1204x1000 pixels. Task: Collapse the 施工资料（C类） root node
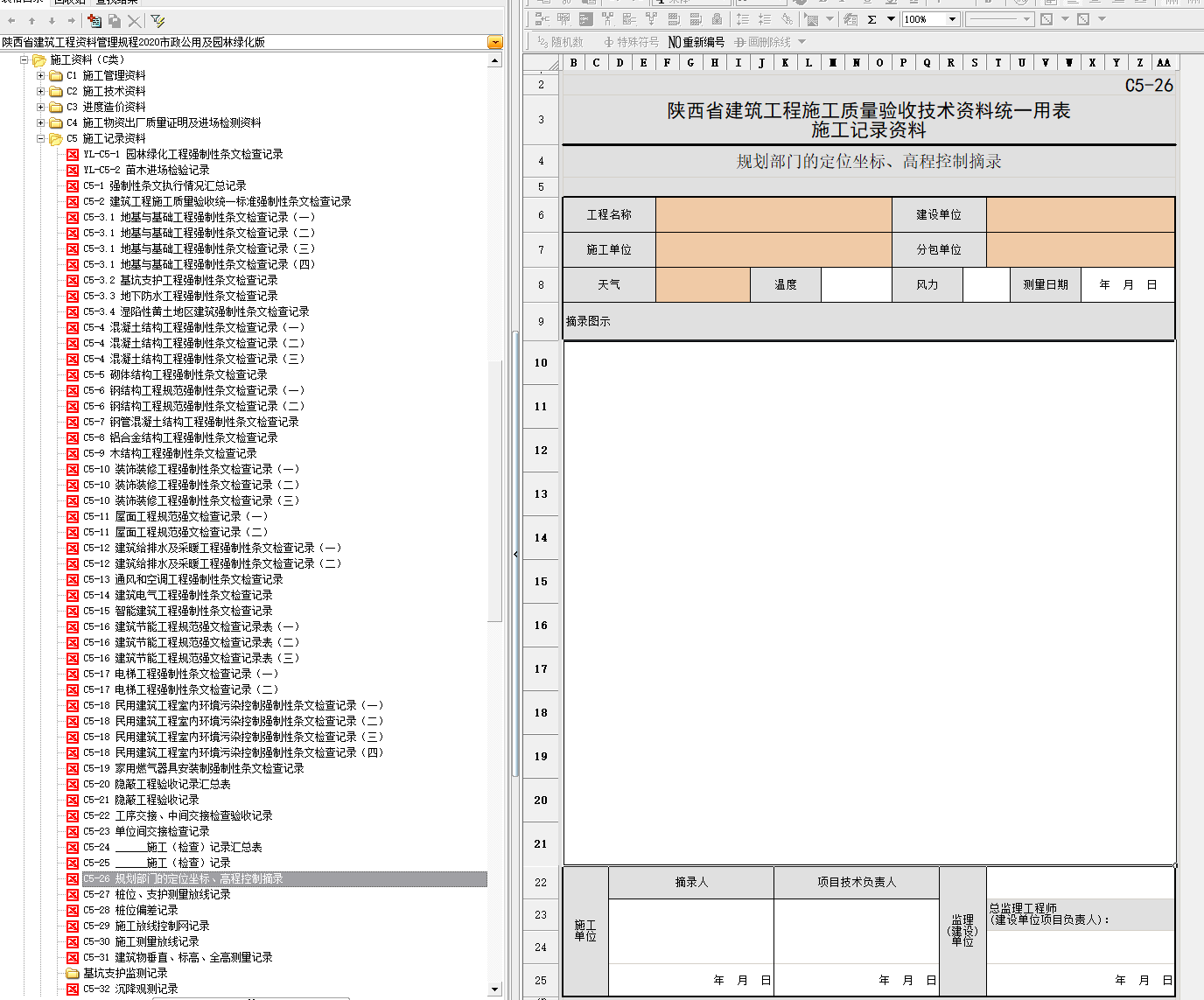pos(24,60)
